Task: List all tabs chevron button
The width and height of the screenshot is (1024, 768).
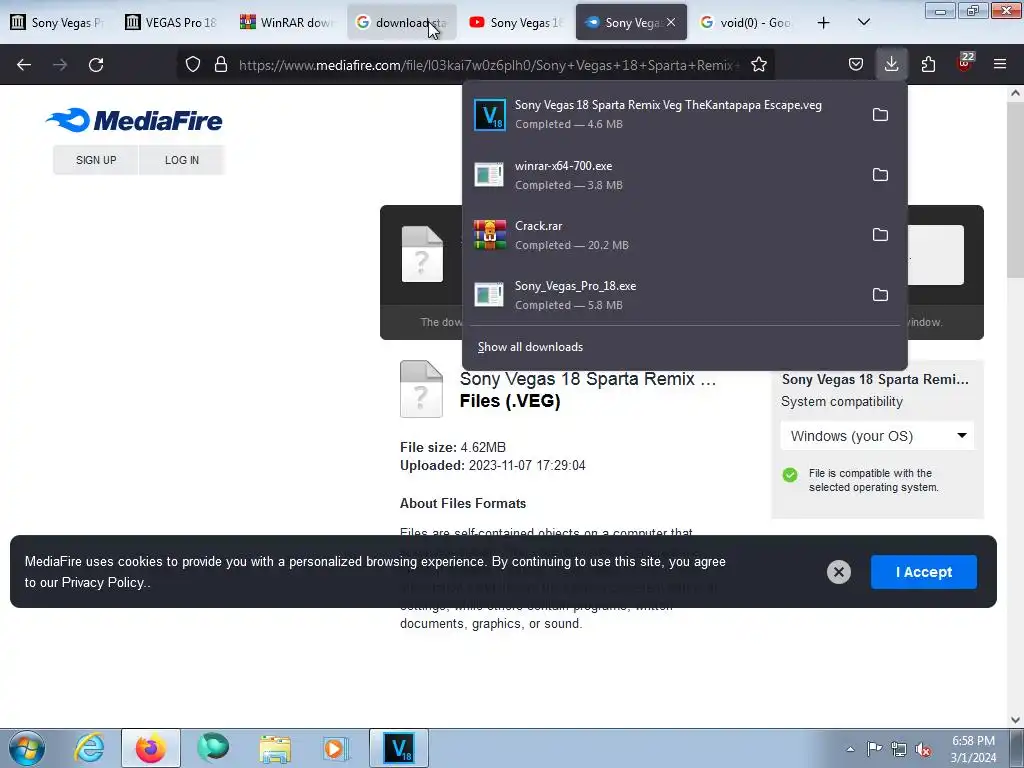Action: pos(863,22)
